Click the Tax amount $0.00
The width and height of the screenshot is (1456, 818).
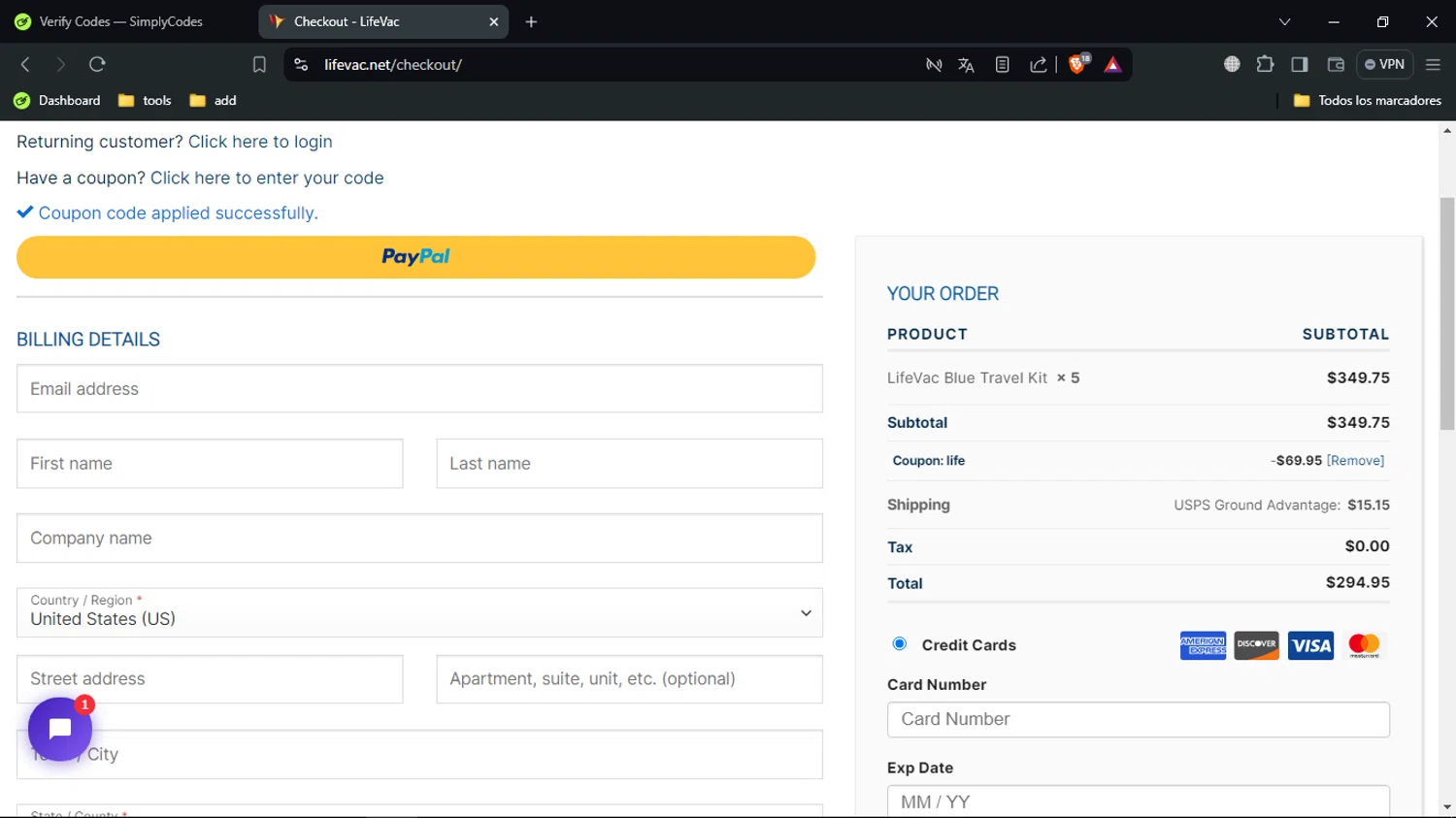1367,546
